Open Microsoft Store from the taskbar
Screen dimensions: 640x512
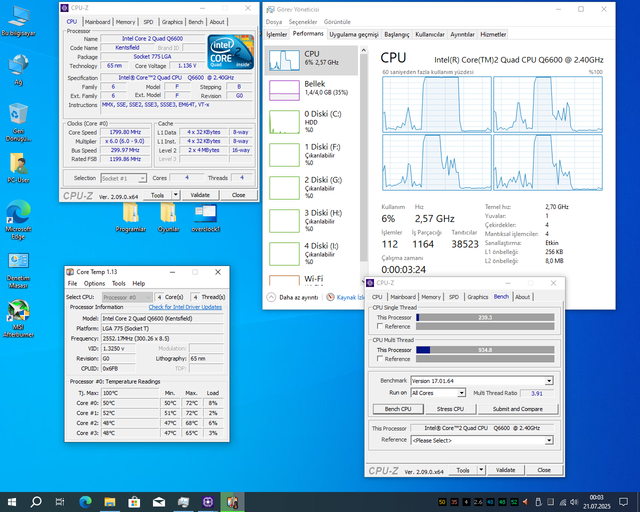click(134, 502)
